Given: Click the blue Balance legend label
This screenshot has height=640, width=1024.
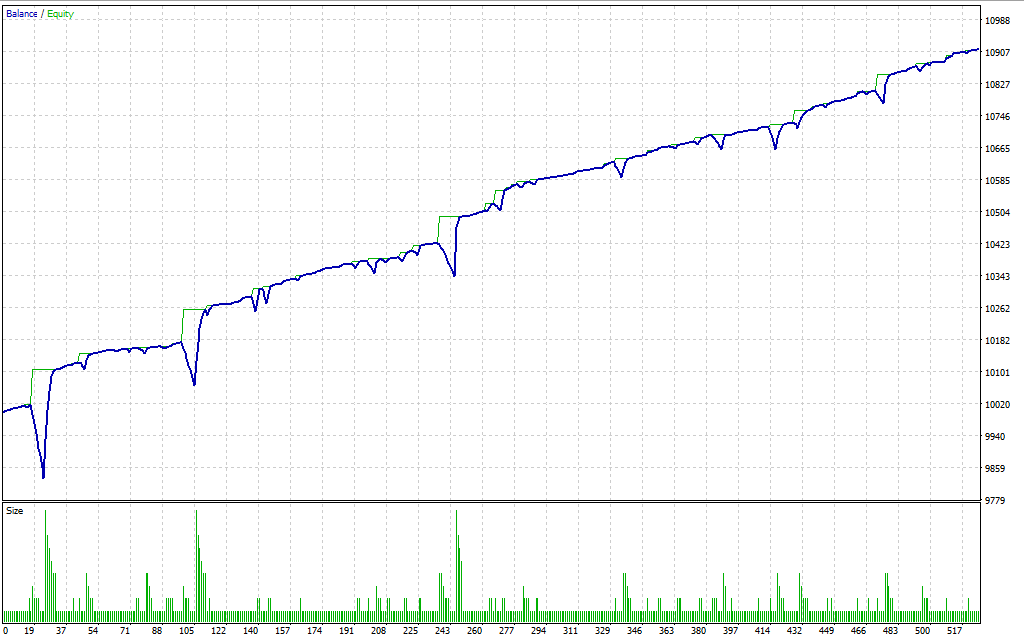Looking at the screenshot, I should tap(21, 14).
